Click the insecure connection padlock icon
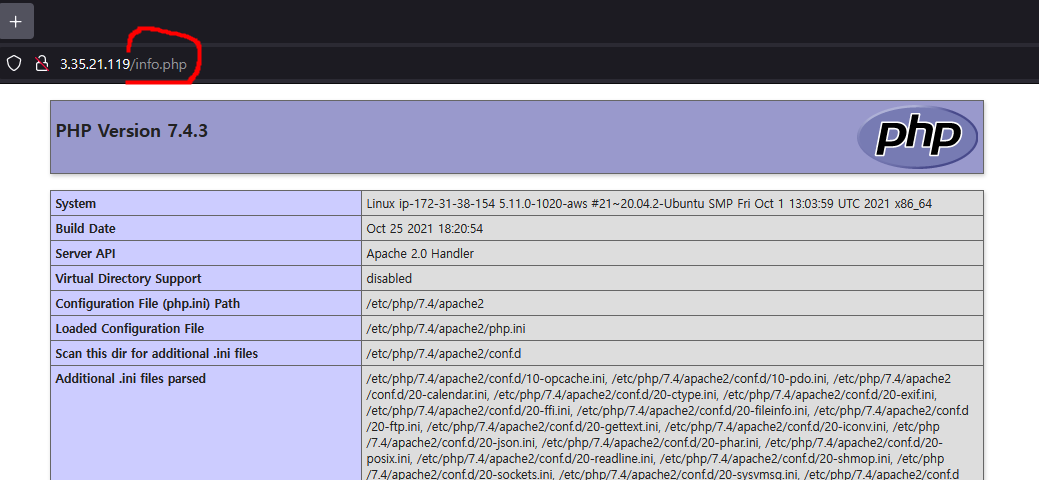The height and width of the screenshot is (480, 1039). coord(42,64)
